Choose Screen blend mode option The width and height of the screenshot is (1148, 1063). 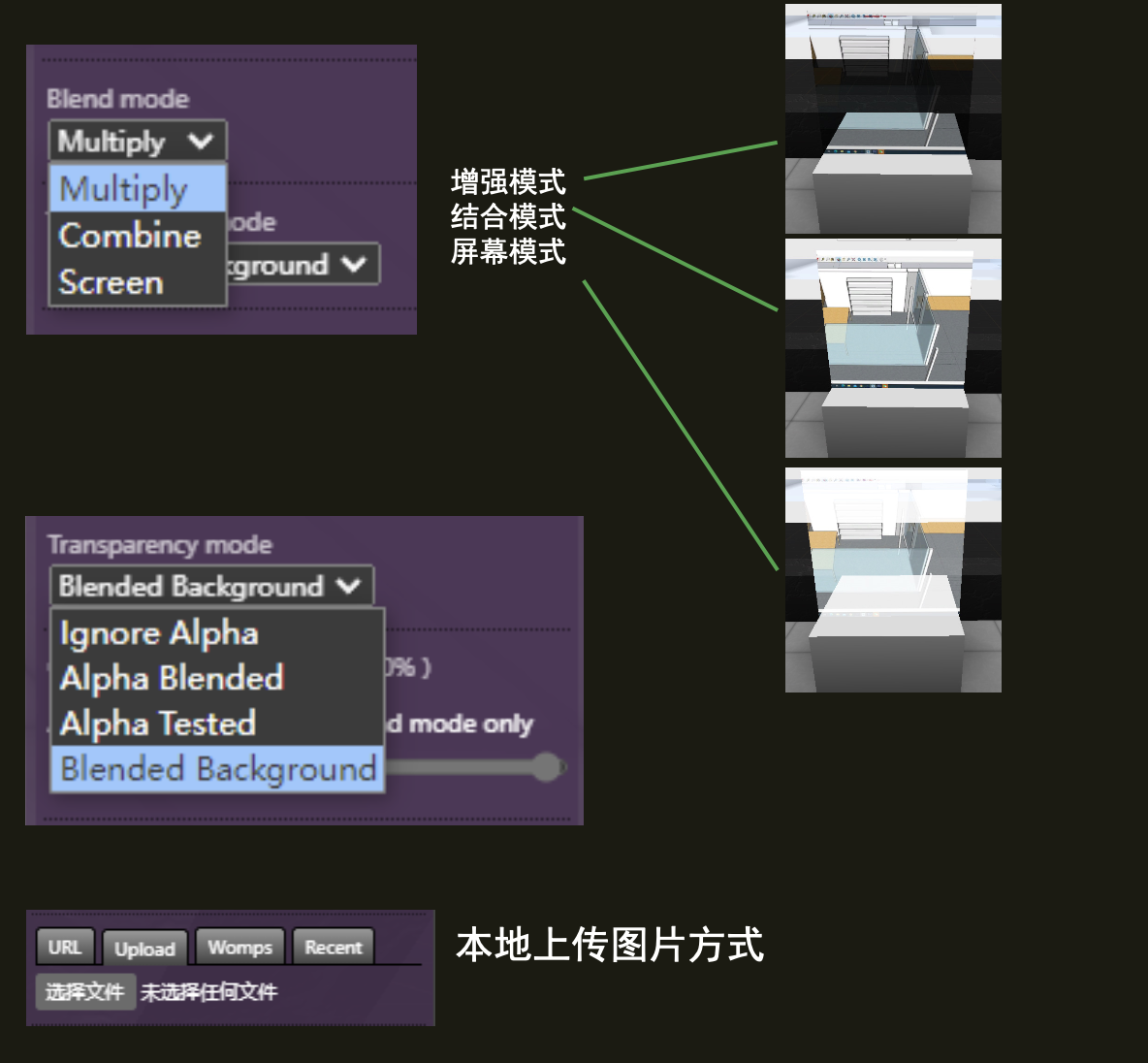138,282
